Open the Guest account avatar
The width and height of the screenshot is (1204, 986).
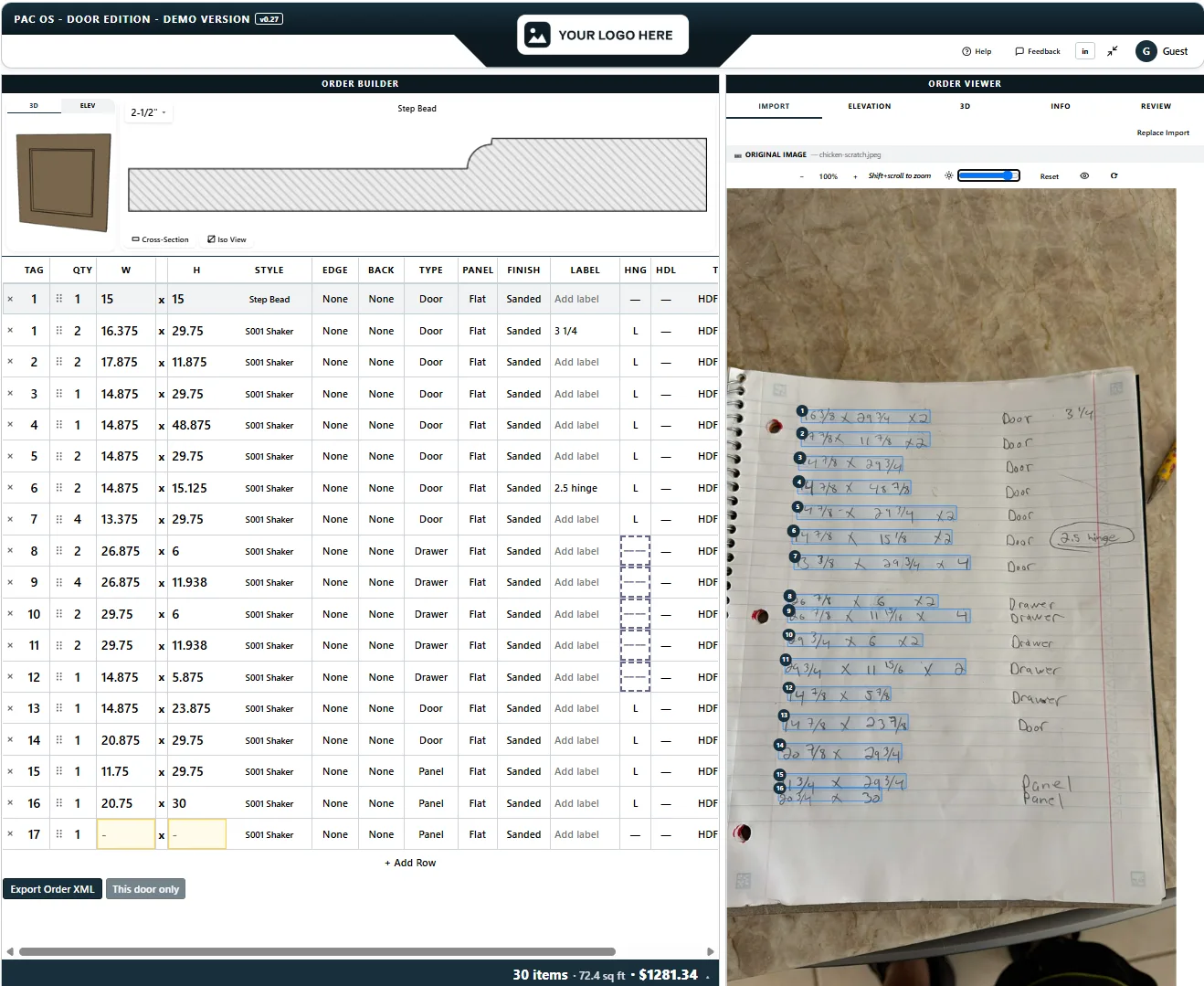pos(1146,51)
